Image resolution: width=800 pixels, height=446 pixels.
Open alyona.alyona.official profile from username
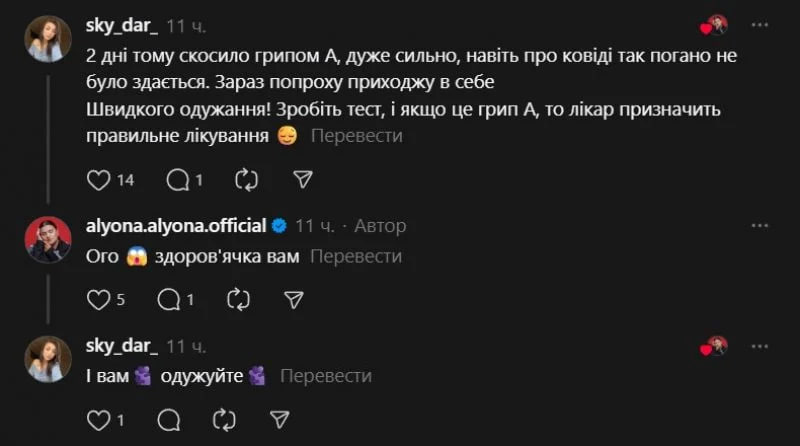[x=177, y=226]
